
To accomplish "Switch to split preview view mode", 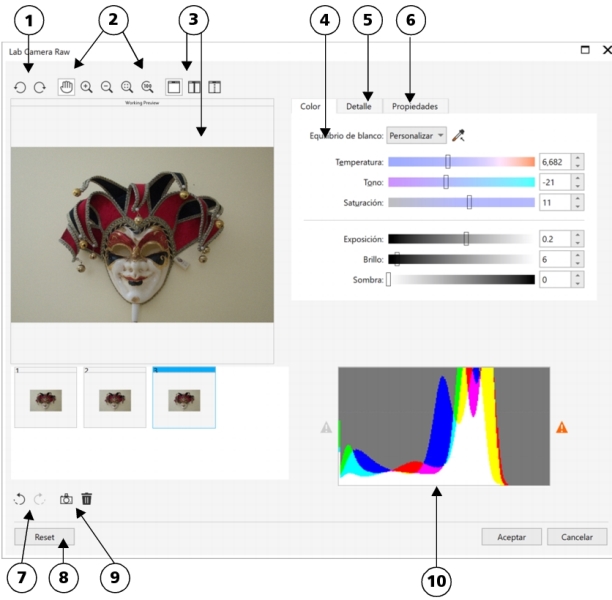I will point(195,88).
